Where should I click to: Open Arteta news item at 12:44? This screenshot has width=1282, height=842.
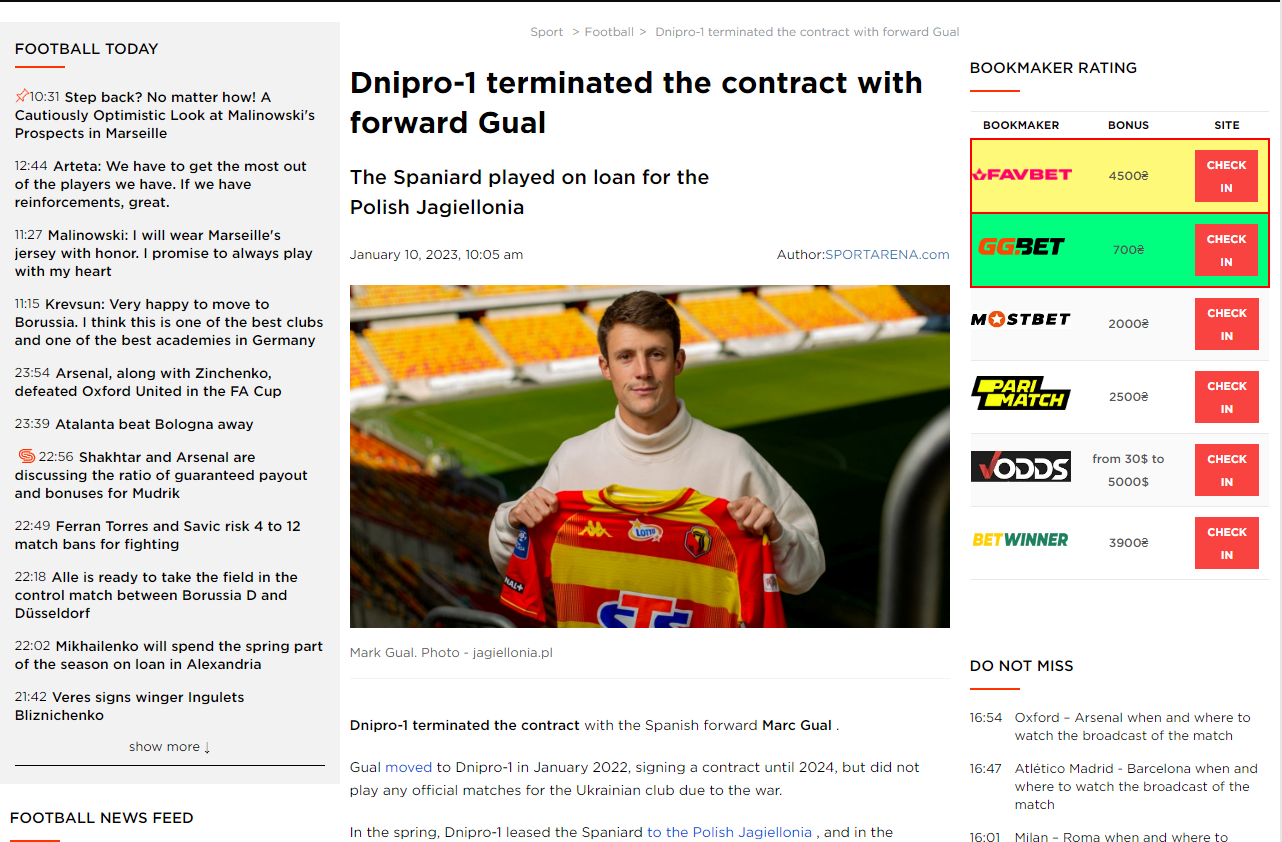coord(161,184)
